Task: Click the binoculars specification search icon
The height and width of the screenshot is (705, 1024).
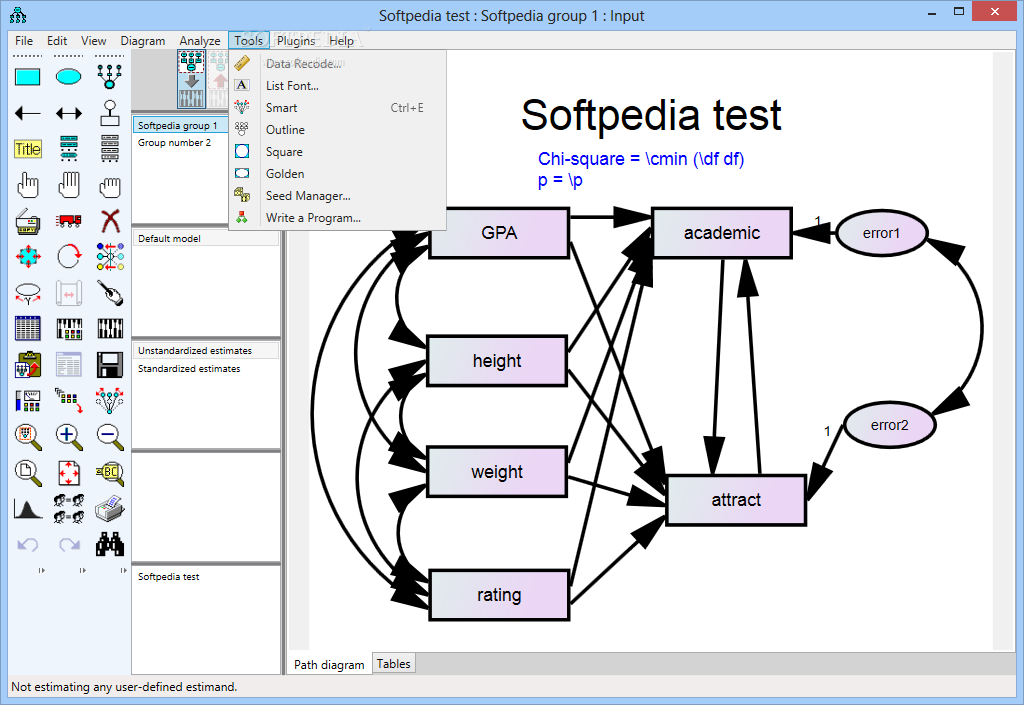Action: pyautogui.click(x=110, y=544)
